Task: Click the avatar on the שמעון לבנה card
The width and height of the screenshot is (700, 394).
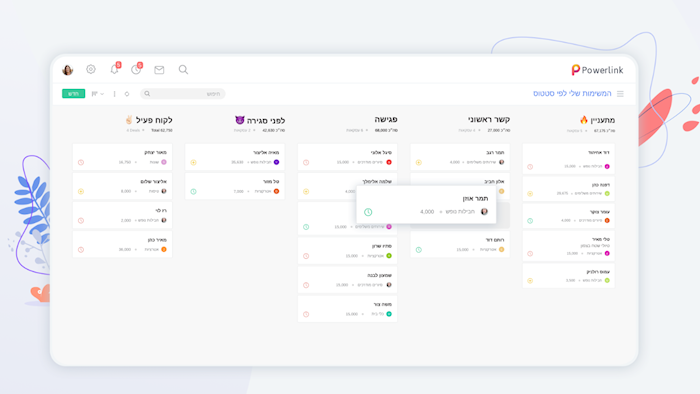Action: point(389,285)
